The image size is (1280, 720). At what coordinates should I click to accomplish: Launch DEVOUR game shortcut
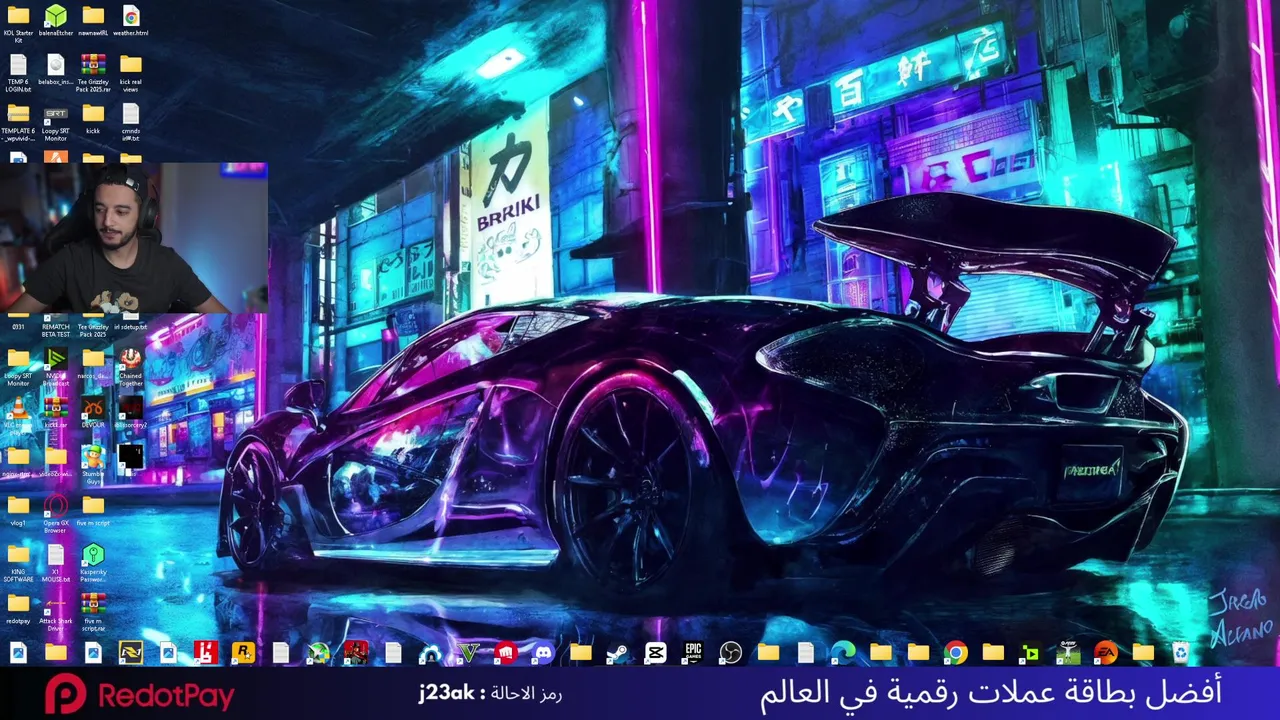[x=93, y=413]
